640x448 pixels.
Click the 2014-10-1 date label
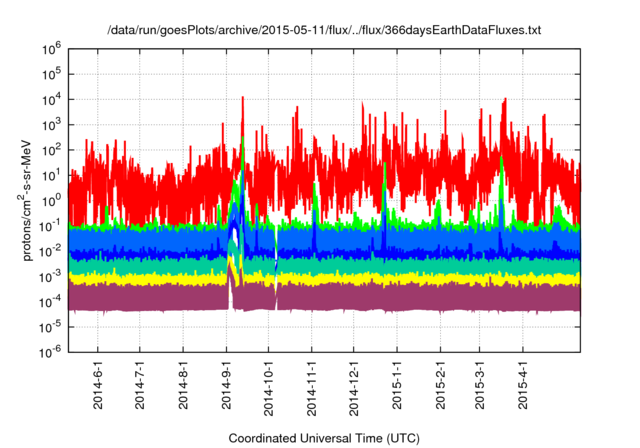pos(269,388)
